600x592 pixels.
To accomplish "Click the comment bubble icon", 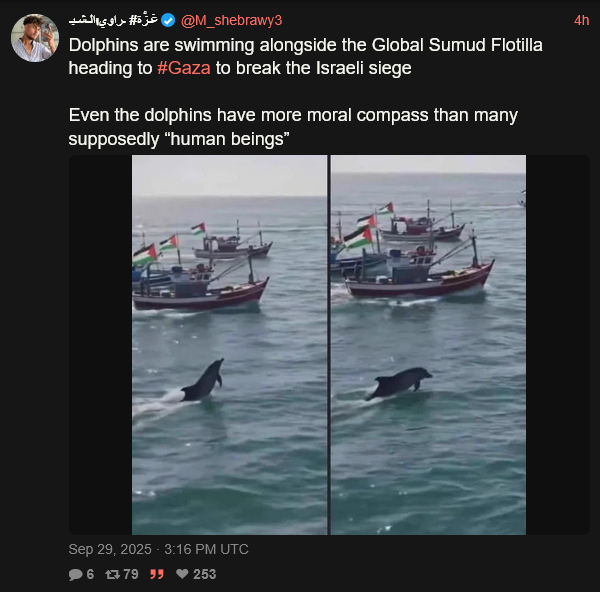I will click(x=75, y=574).
